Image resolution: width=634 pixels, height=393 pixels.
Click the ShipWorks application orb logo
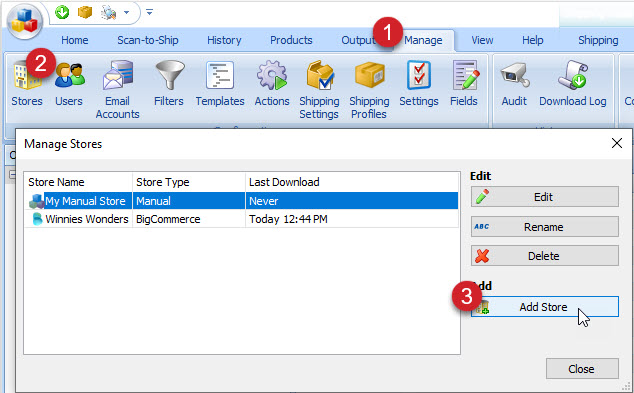[x=25, y=21]
